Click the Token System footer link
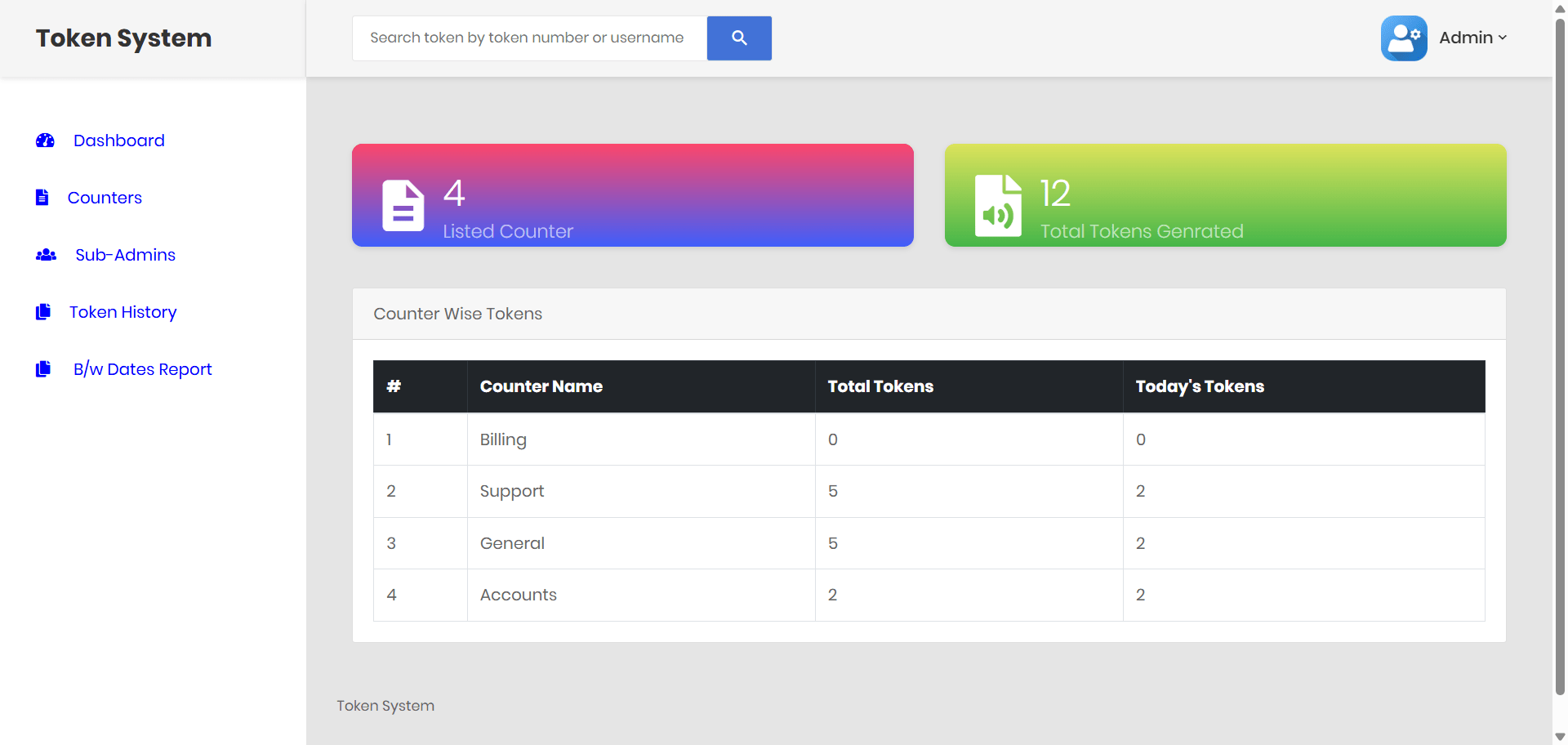1568x745 pixels. pos(385,705)
